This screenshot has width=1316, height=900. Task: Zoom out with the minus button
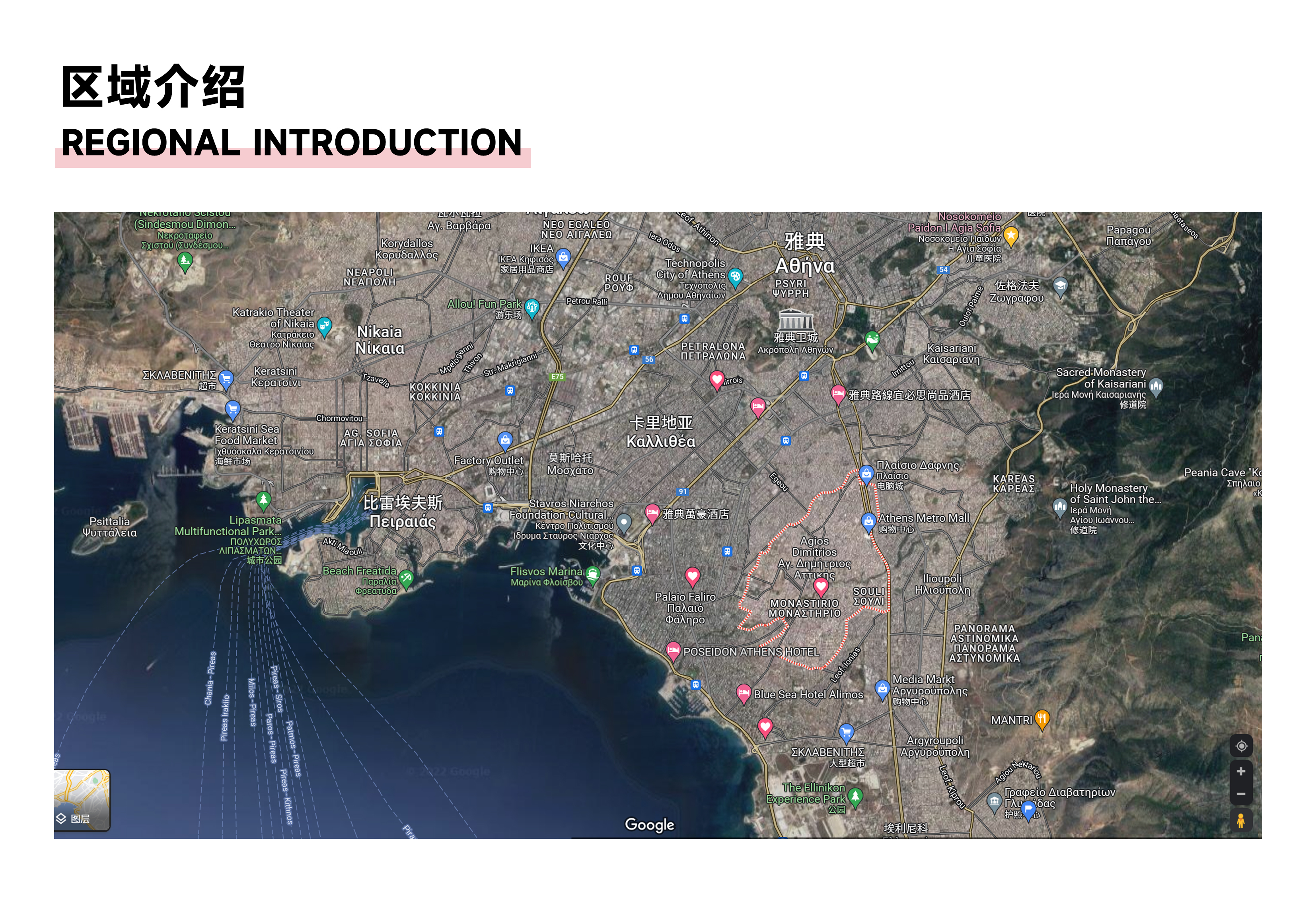click(1241, 793)
